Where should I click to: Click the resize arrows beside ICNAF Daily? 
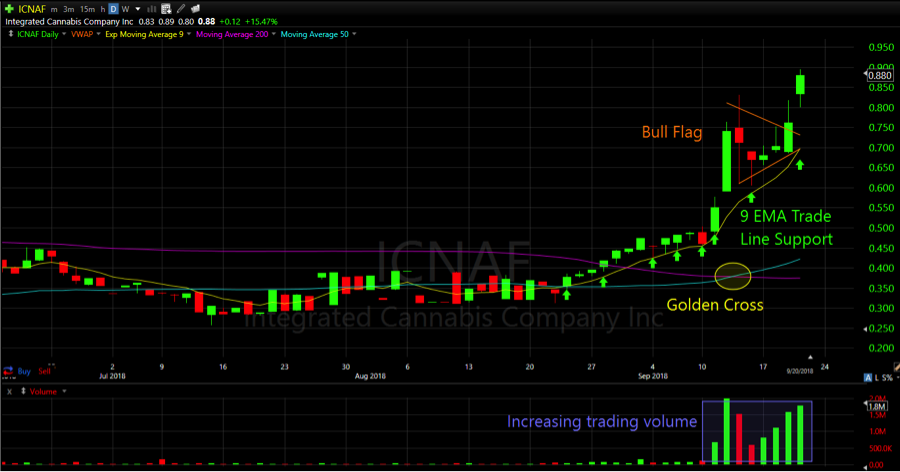[10, 34]
